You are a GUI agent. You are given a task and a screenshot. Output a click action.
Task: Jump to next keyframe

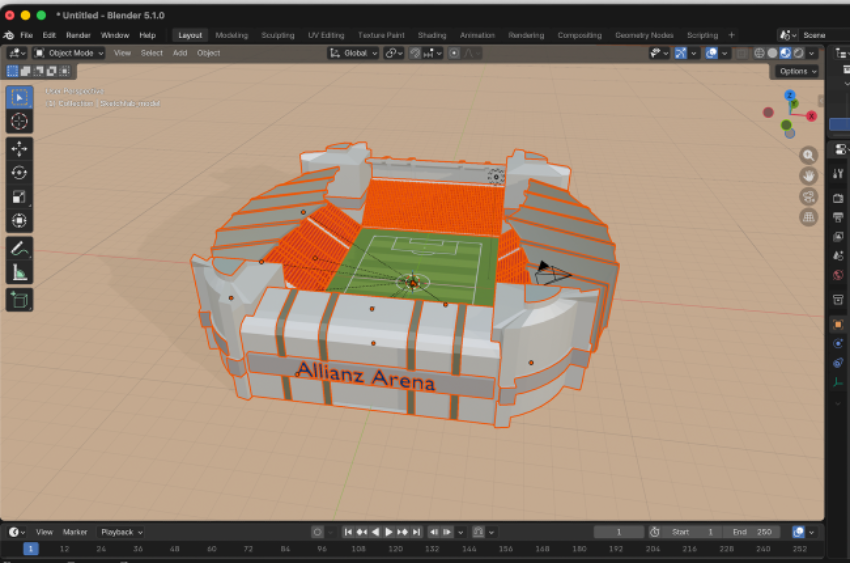click(402, 532)
